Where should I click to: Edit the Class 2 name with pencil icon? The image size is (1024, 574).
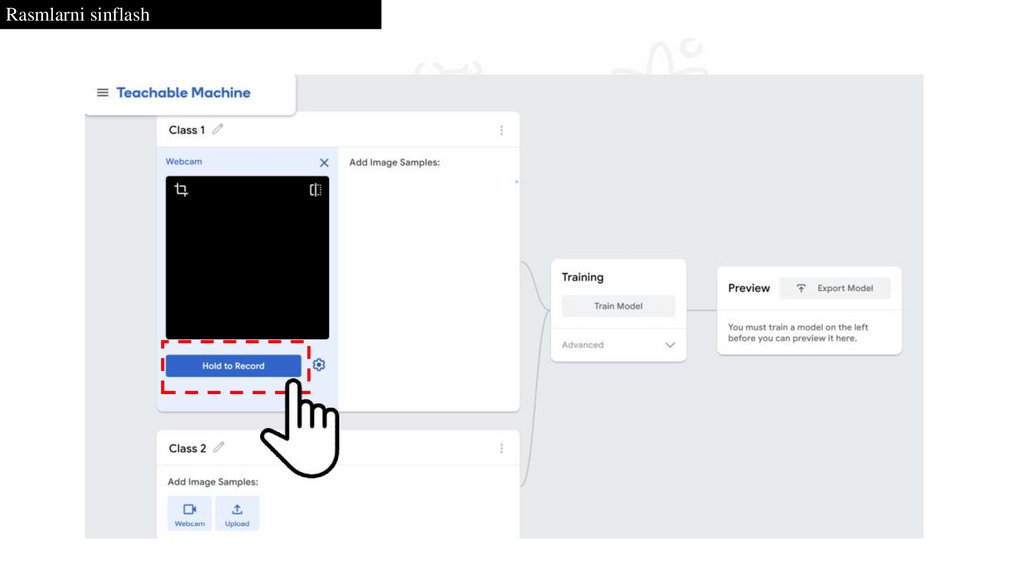(x=219, y=447)
